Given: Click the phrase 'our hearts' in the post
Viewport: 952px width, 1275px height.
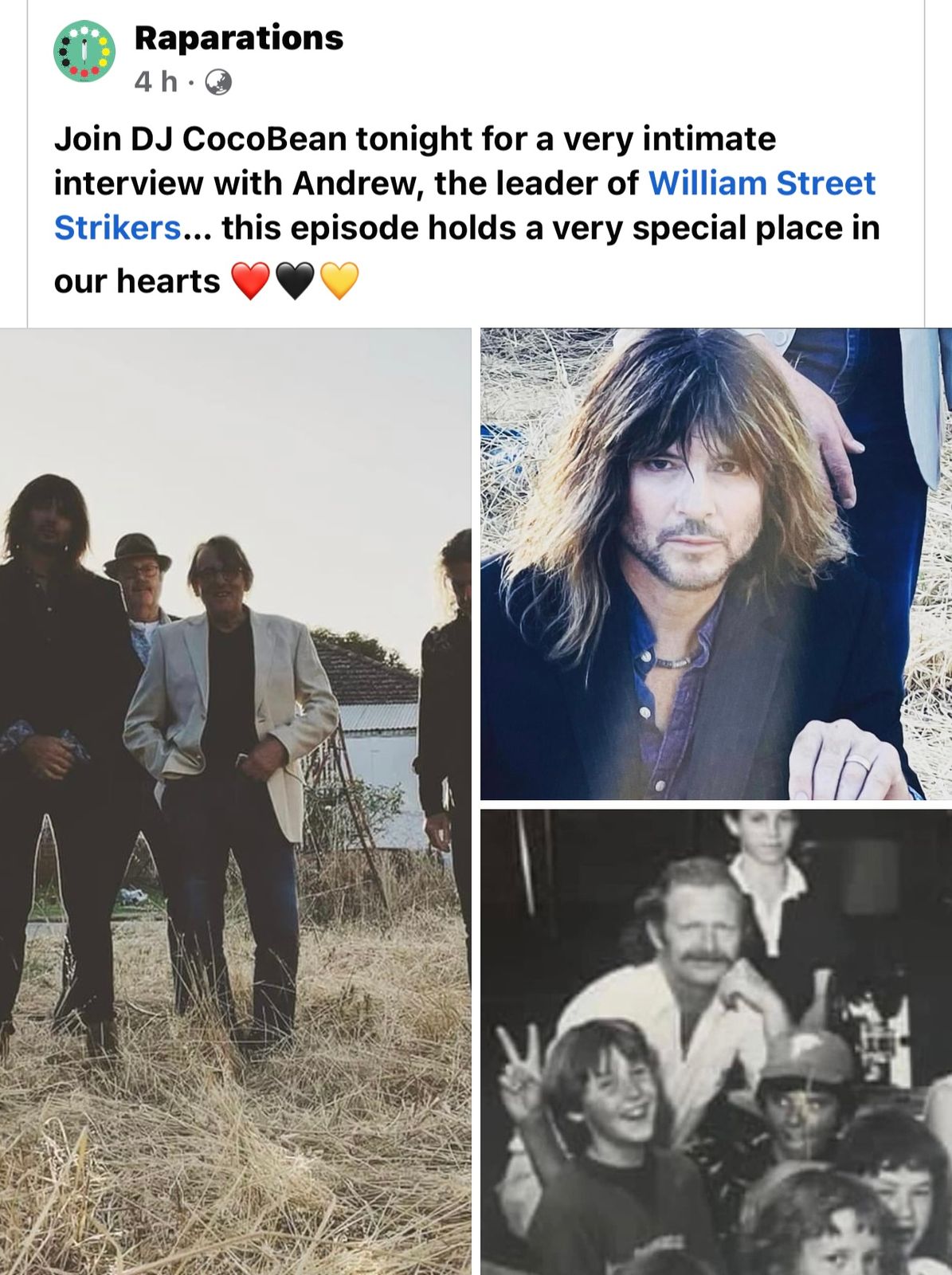Looking at the screenshot, I should 137,281.
